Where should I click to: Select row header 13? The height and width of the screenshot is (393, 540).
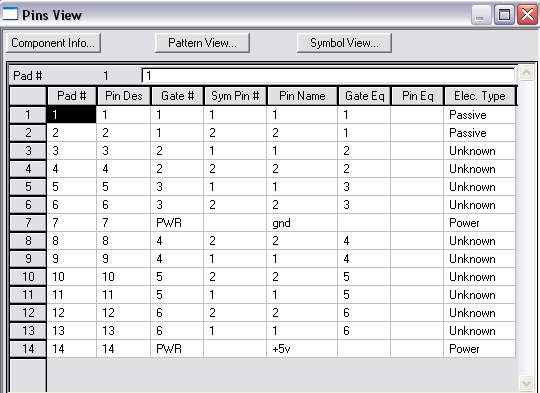coord(28,331)
